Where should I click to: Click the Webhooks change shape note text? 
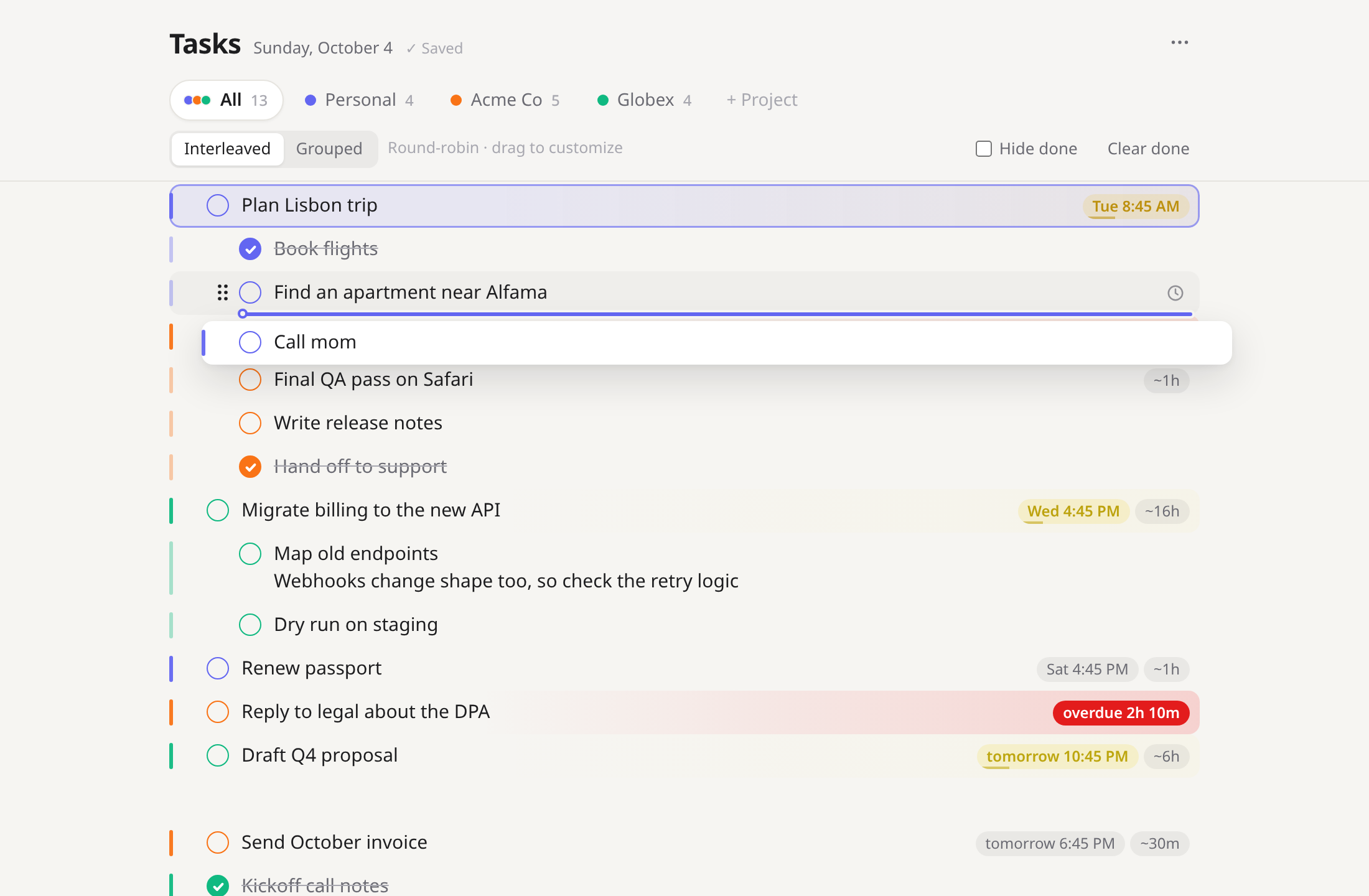pos(506,581)
